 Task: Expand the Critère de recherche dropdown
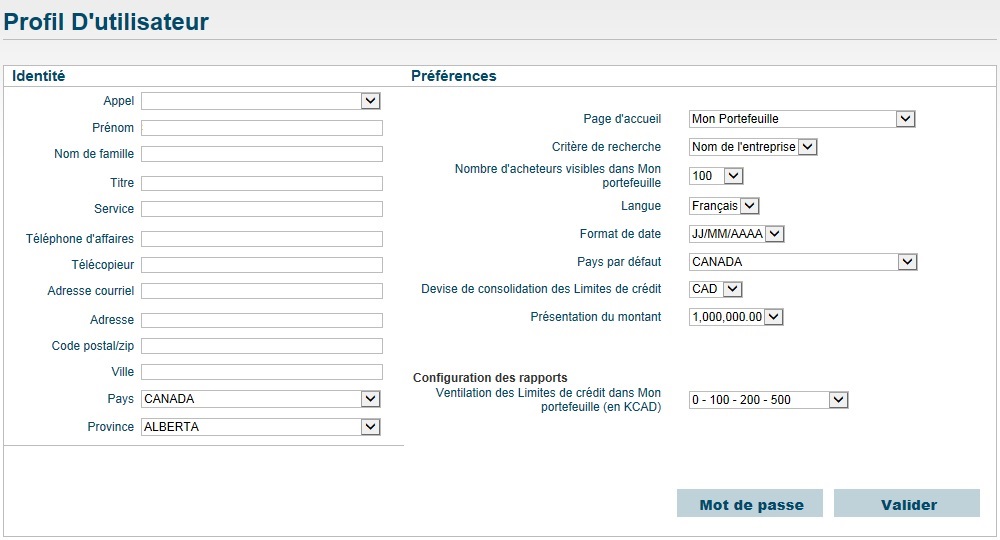point(753,147)
